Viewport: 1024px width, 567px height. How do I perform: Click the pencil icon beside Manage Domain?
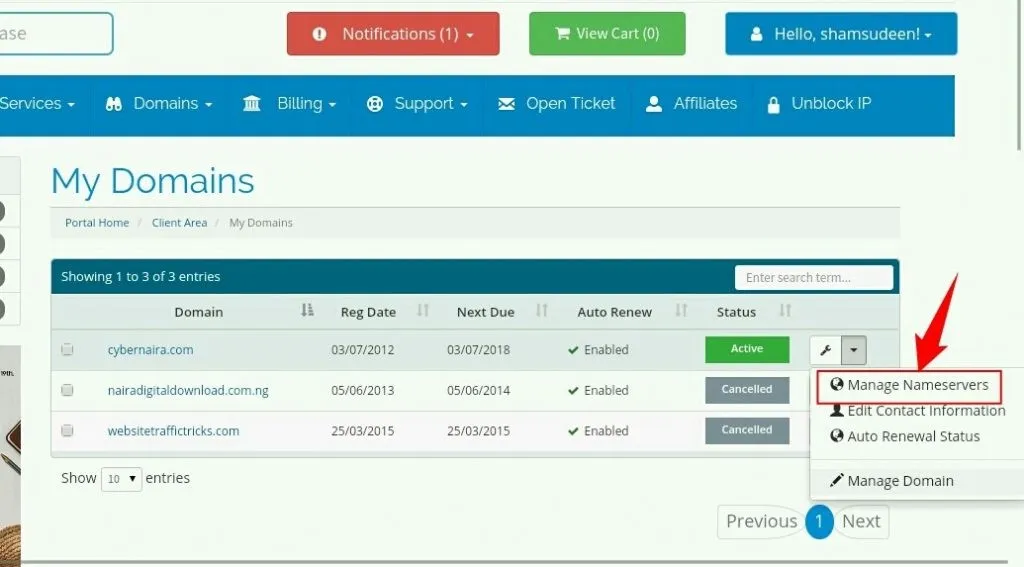(x=837, y=480)
